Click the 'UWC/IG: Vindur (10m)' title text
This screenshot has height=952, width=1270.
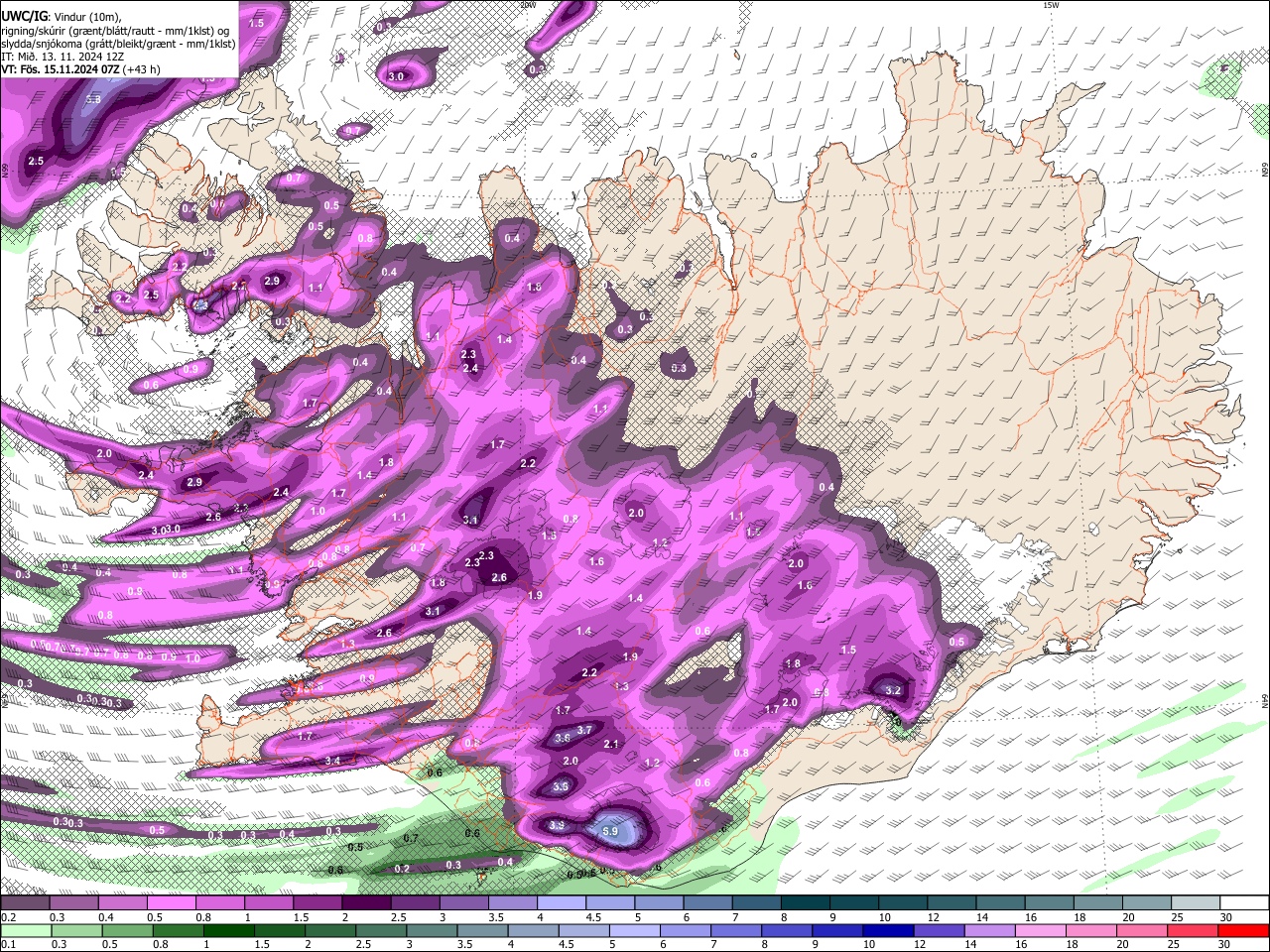tap(62, 17)
